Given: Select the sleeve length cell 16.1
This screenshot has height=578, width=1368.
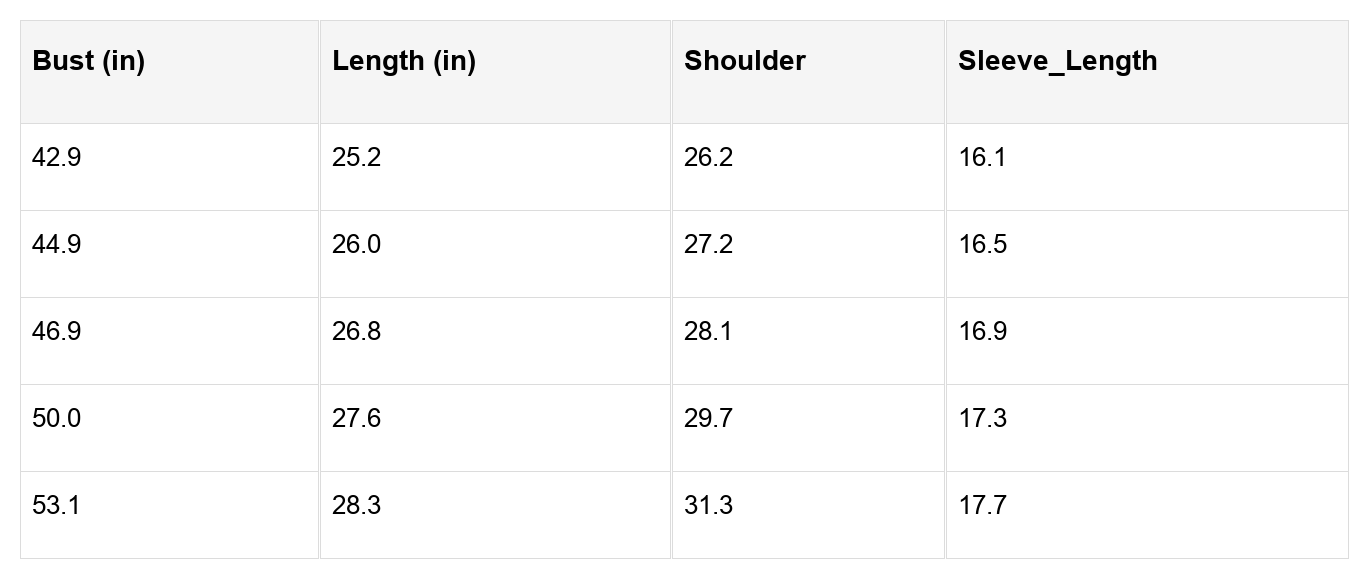Looking at the screenshot, I should (x=983, y=158).
